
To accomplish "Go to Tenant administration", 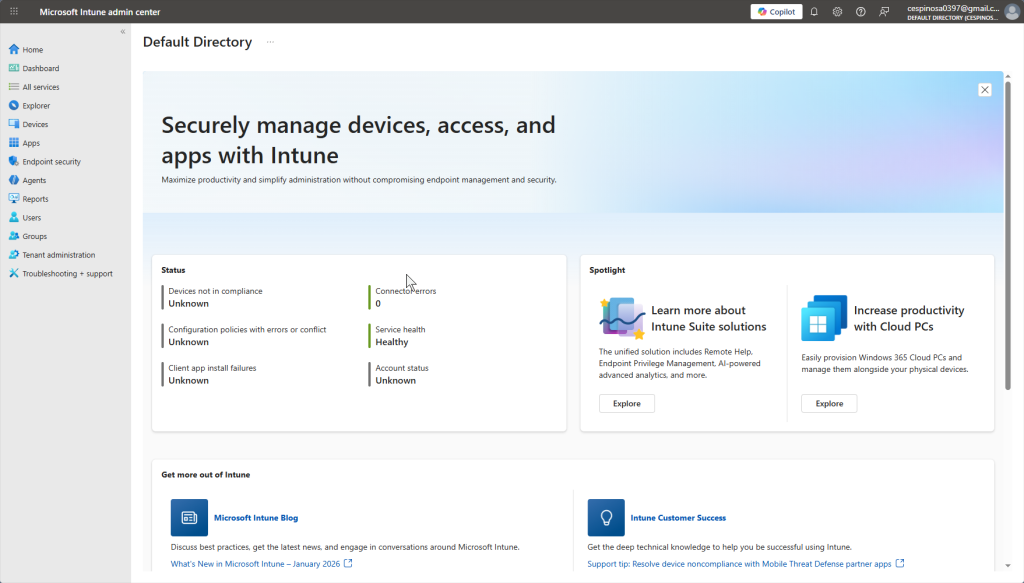I will [58, 255].
